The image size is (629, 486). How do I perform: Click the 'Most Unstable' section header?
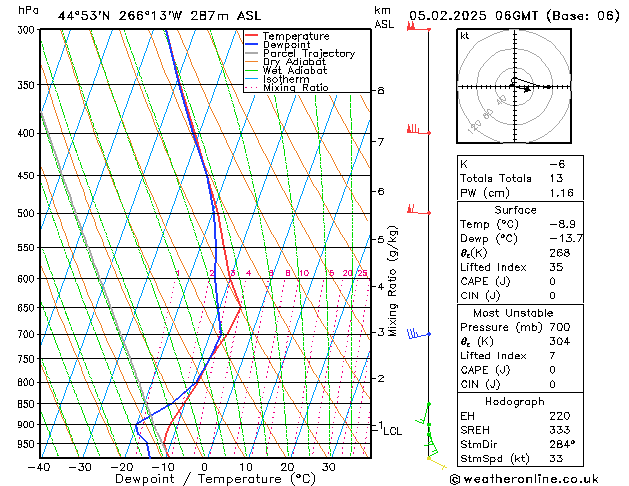point(513,313)
